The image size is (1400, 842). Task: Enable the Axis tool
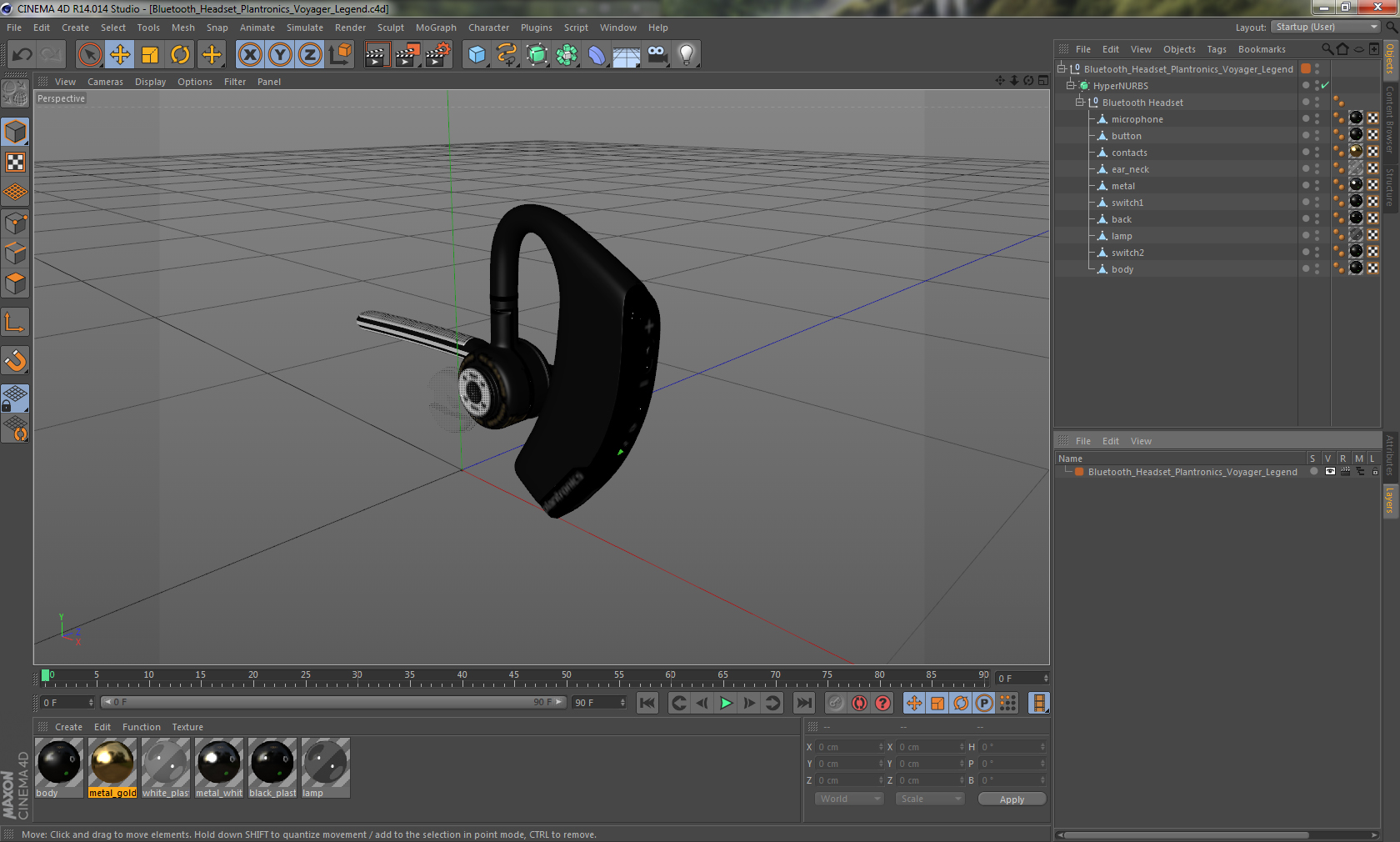point(16,322)
